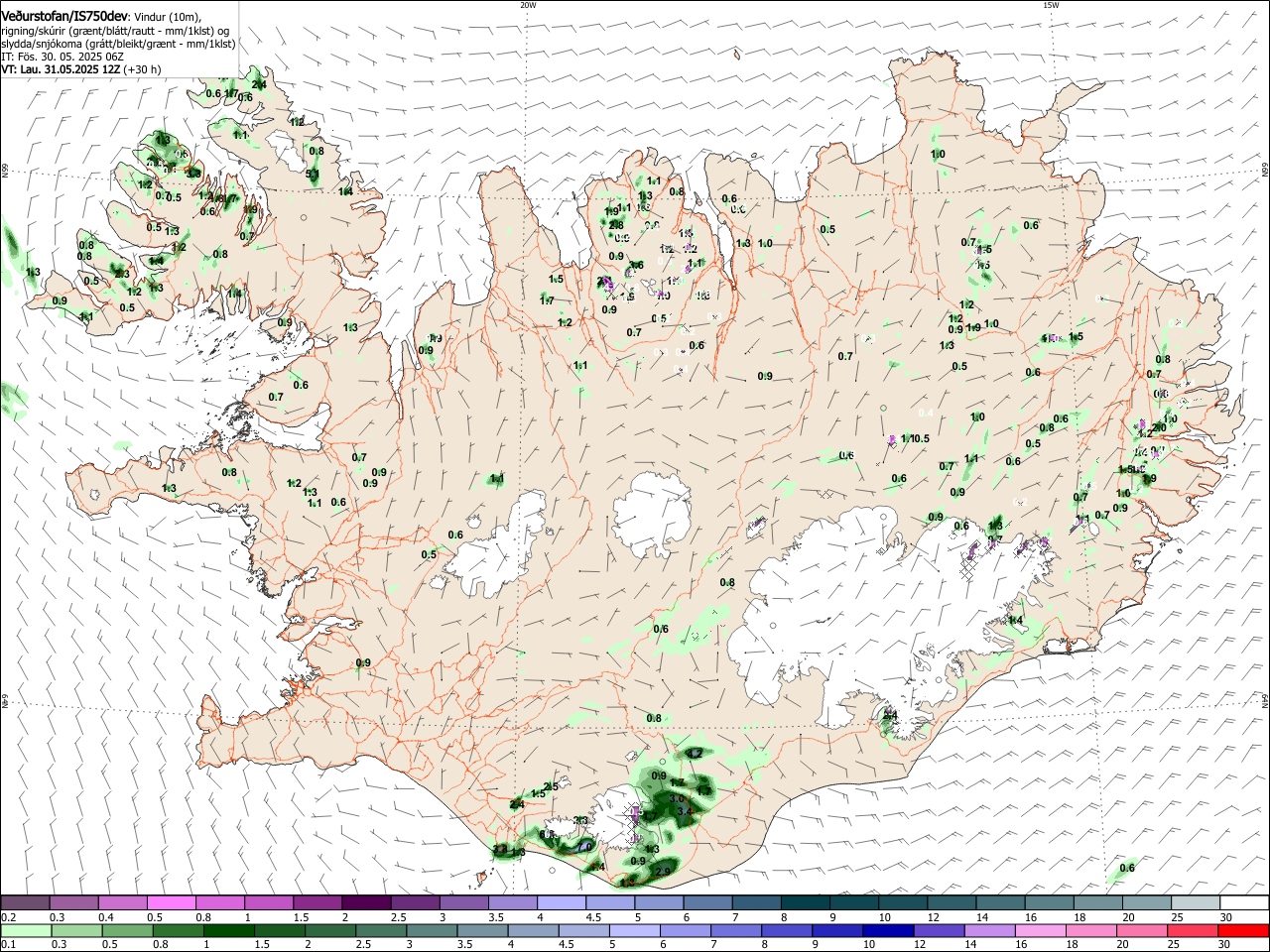Pick the palest green bottom-row swatch after 0.1

tap(25, 930)
